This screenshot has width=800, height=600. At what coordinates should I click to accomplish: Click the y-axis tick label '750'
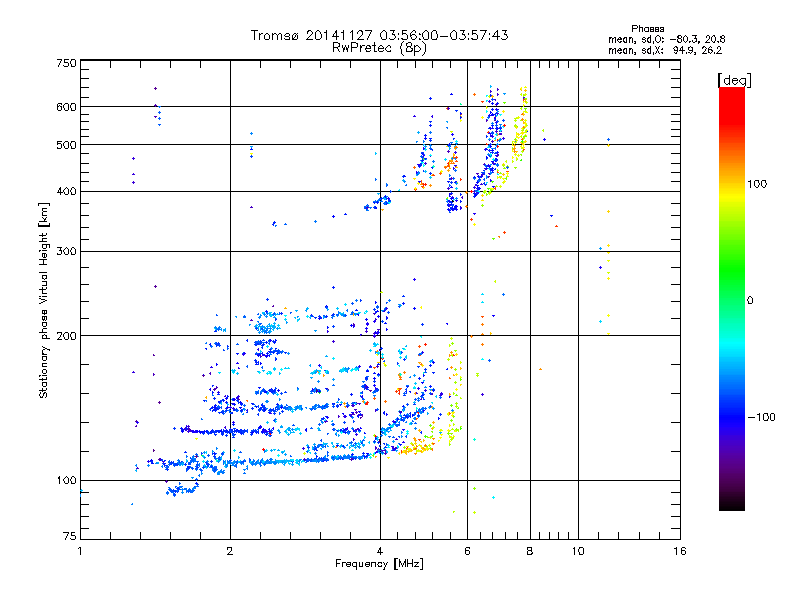click(x=66, y=63)
